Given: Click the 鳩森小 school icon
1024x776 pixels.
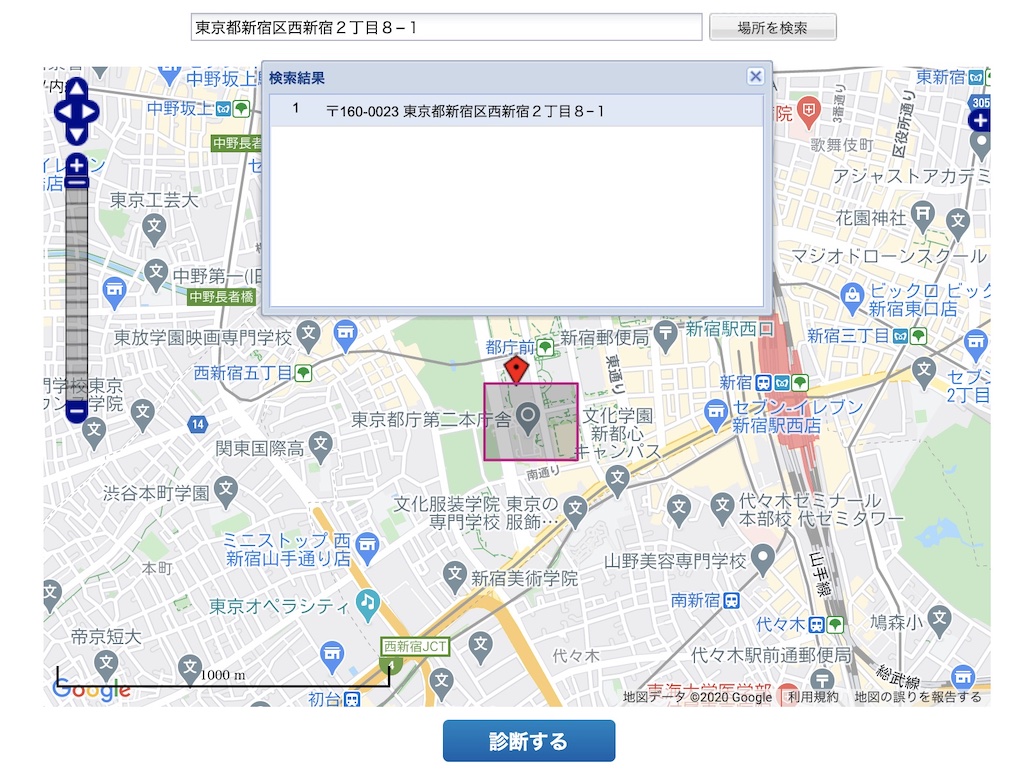Looking at the screenshot, I should [939, 620].
